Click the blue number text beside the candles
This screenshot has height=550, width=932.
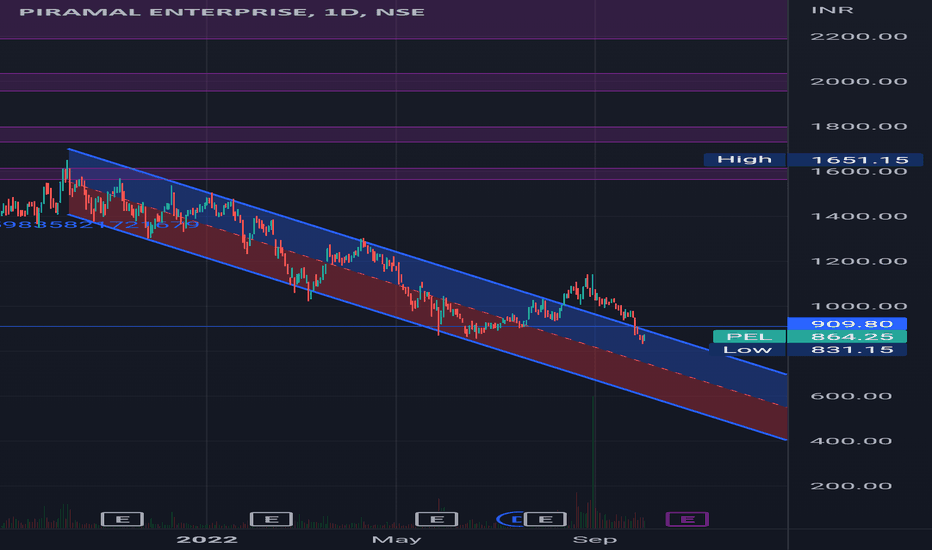tap(100, 224)
